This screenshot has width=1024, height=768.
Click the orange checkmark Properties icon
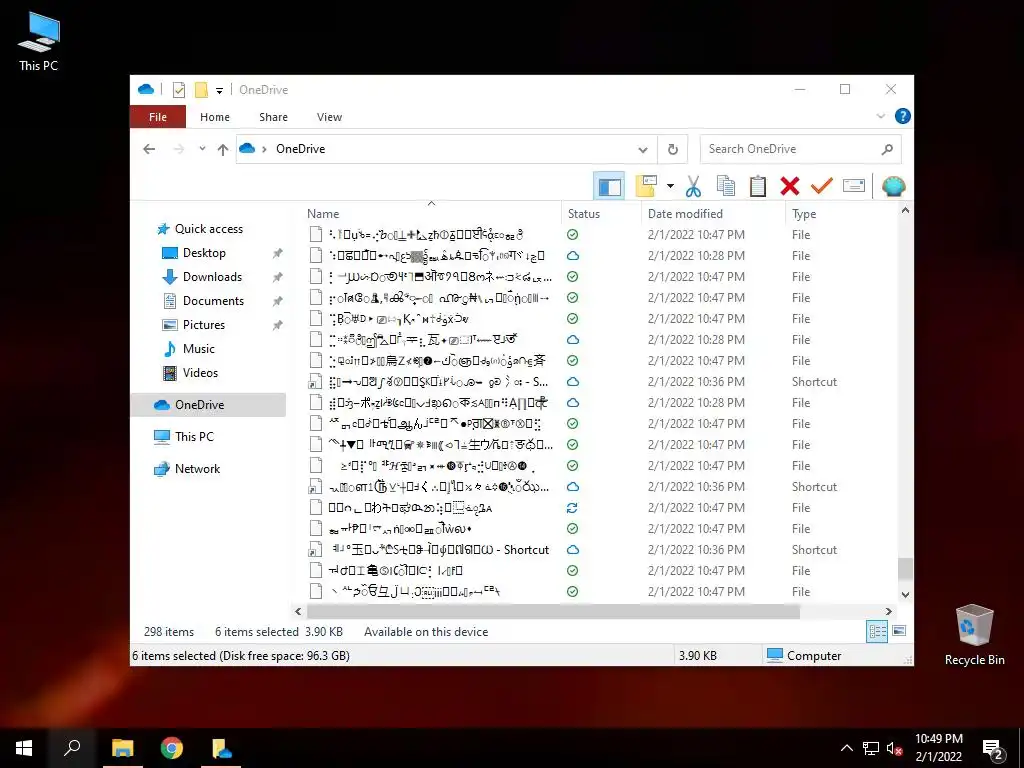point(822,187)
